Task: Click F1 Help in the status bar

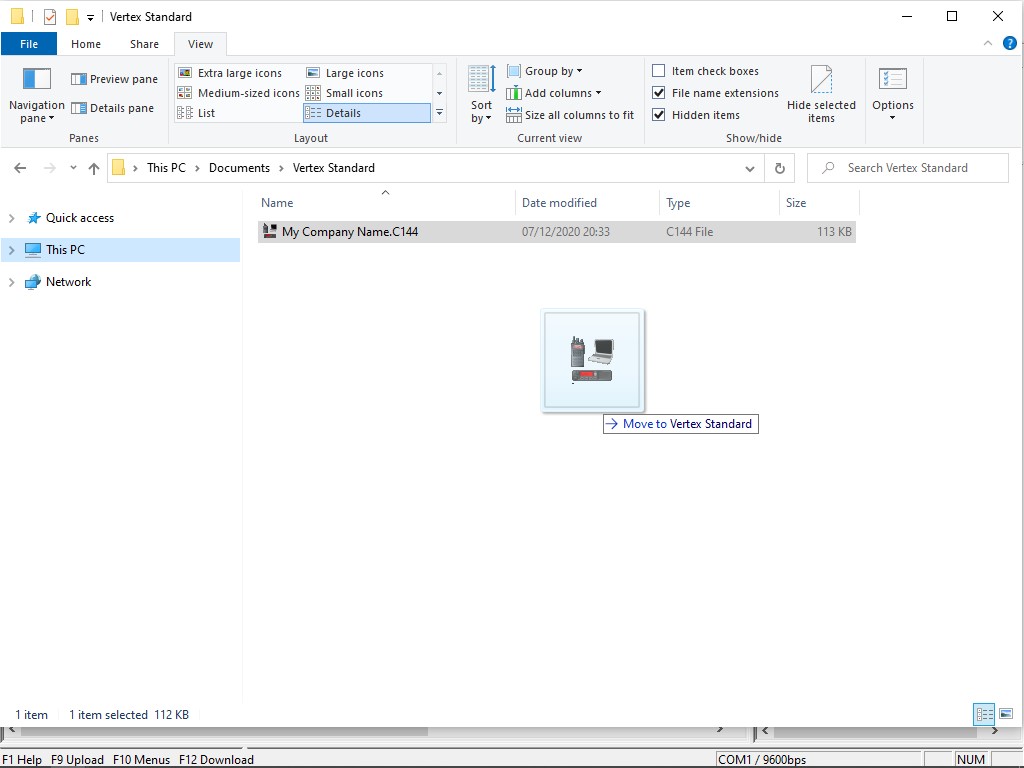Action: (22, 760)
